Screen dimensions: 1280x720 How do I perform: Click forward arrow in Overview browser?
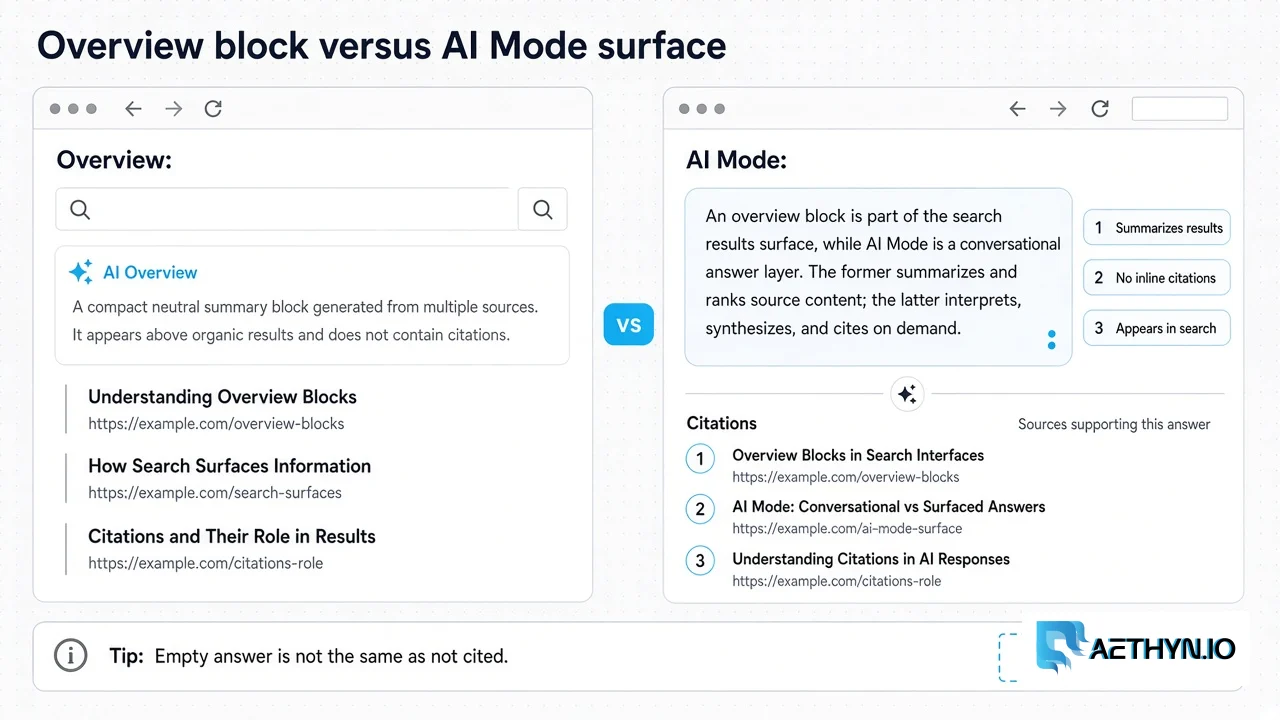click(174, 109)
